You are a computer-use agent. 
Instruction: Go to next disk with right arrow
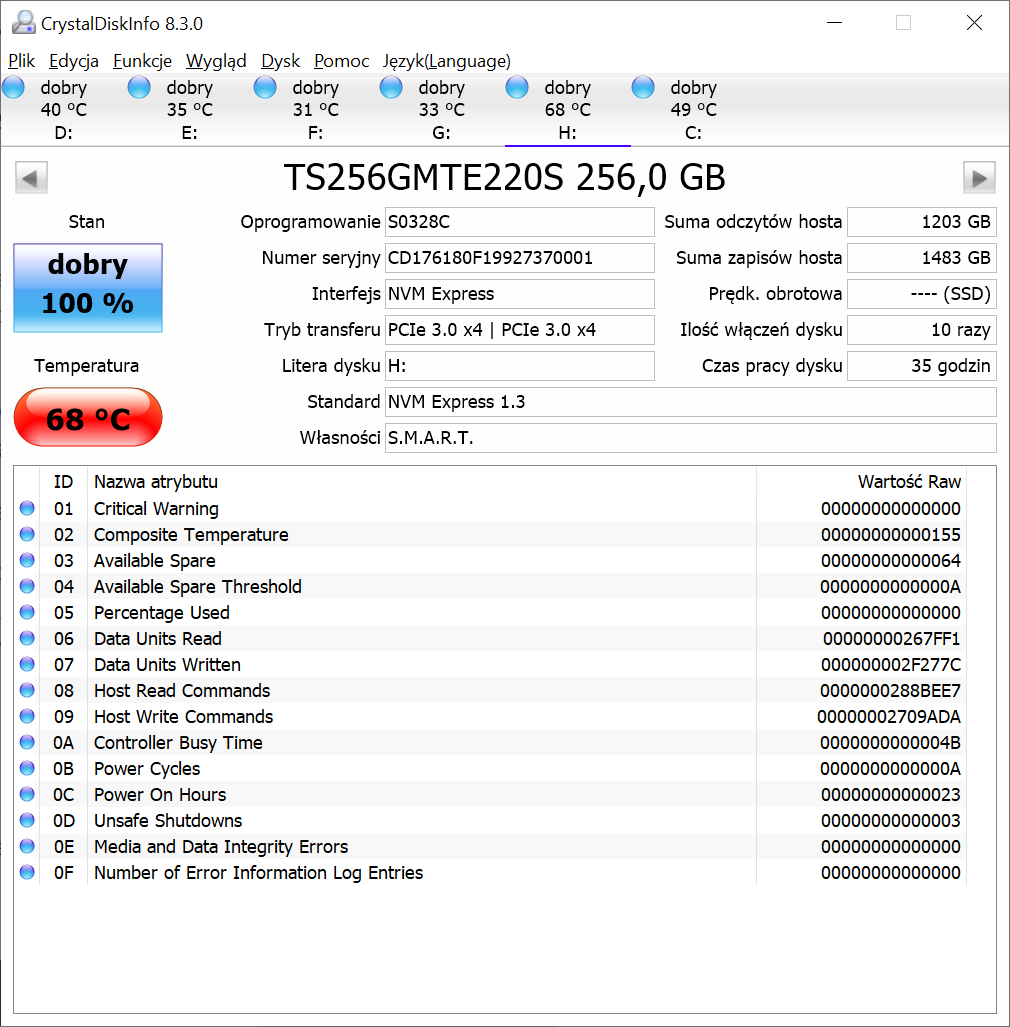[x=979, y=177]
